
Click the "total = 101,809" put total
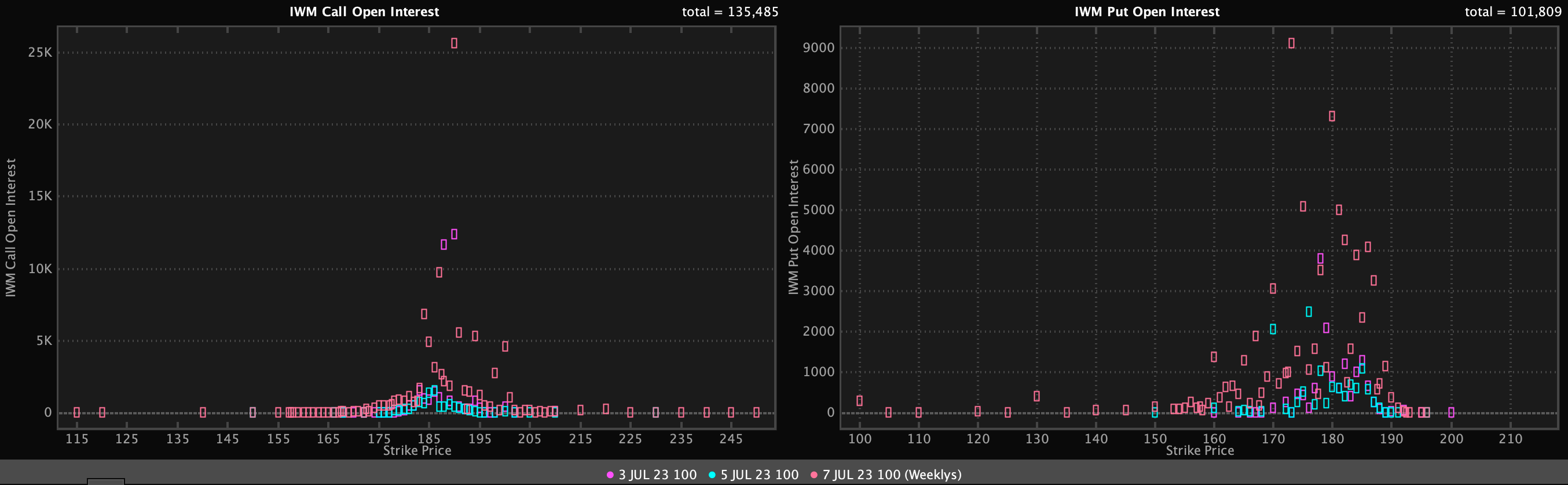pyautogui.click(x=1512, y=12)
